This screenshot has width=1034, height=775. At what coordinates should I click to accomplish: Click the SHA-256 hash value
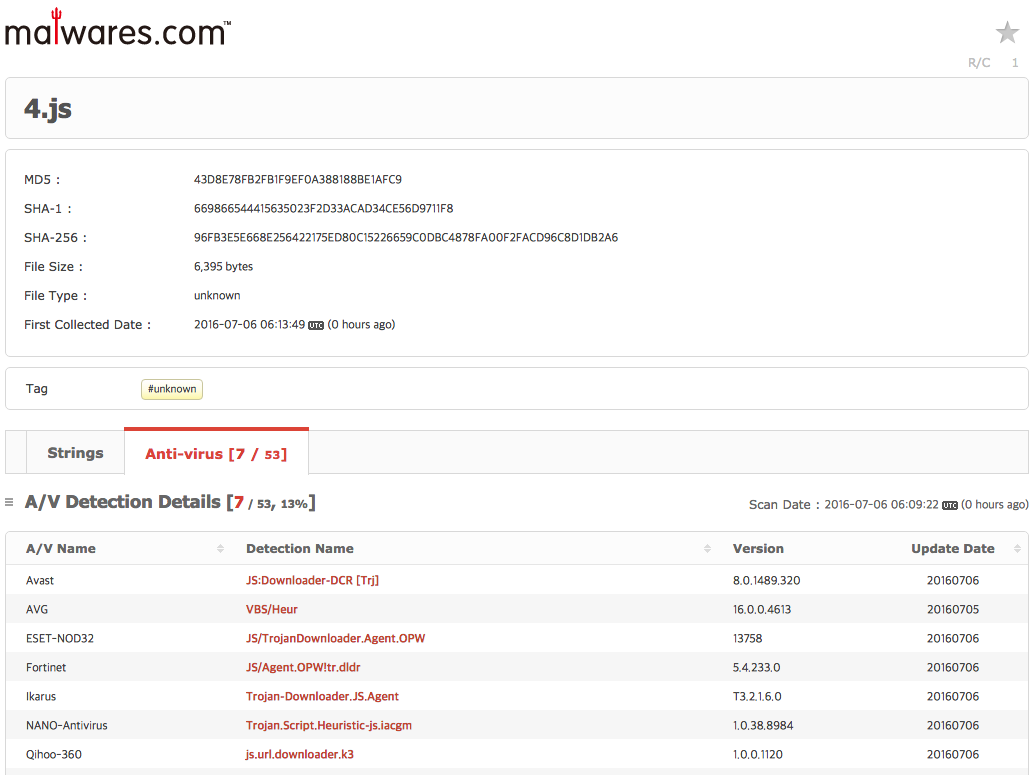[x=406, y=237]
